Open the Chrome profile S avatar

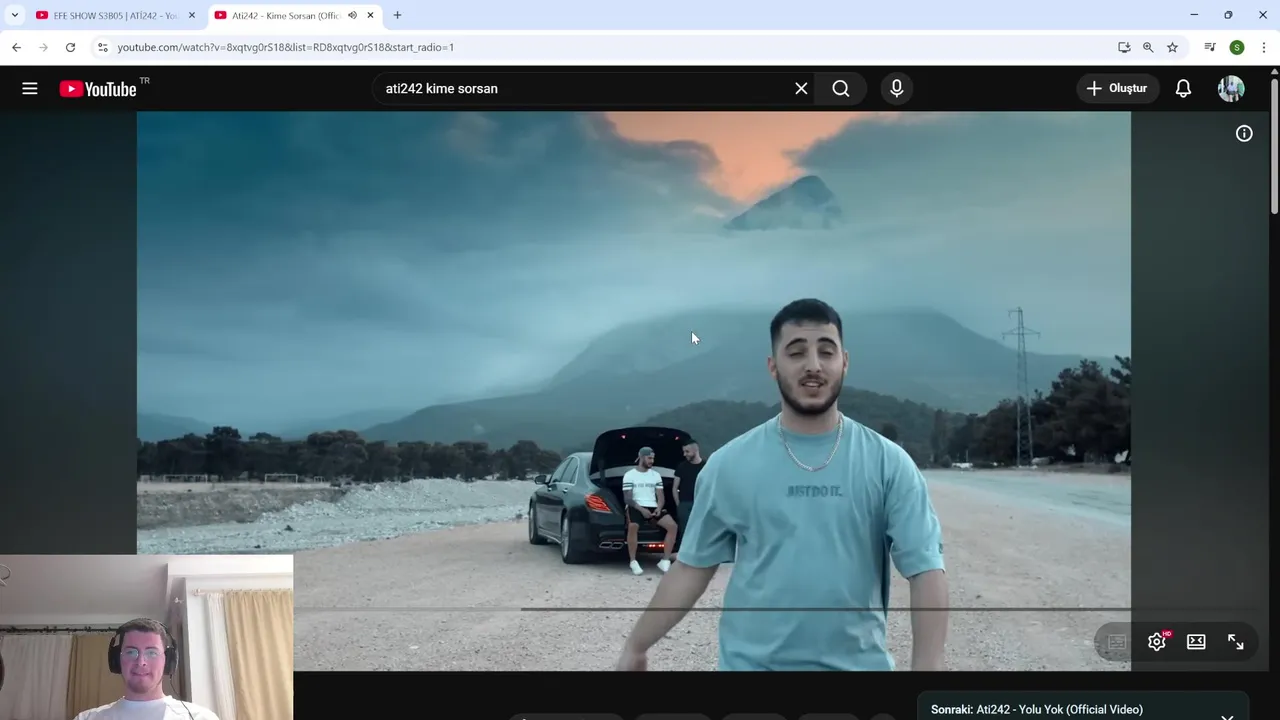pos(1237,47)
